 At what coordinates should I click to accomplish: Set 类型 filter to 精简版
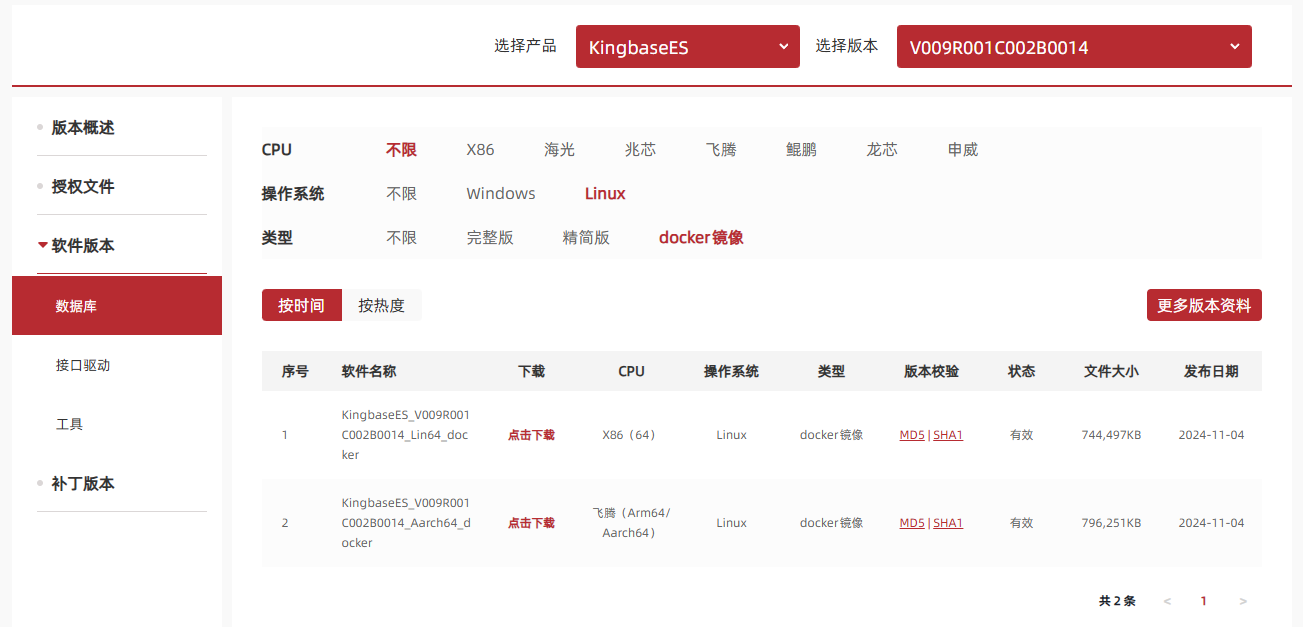coord(586,238)
